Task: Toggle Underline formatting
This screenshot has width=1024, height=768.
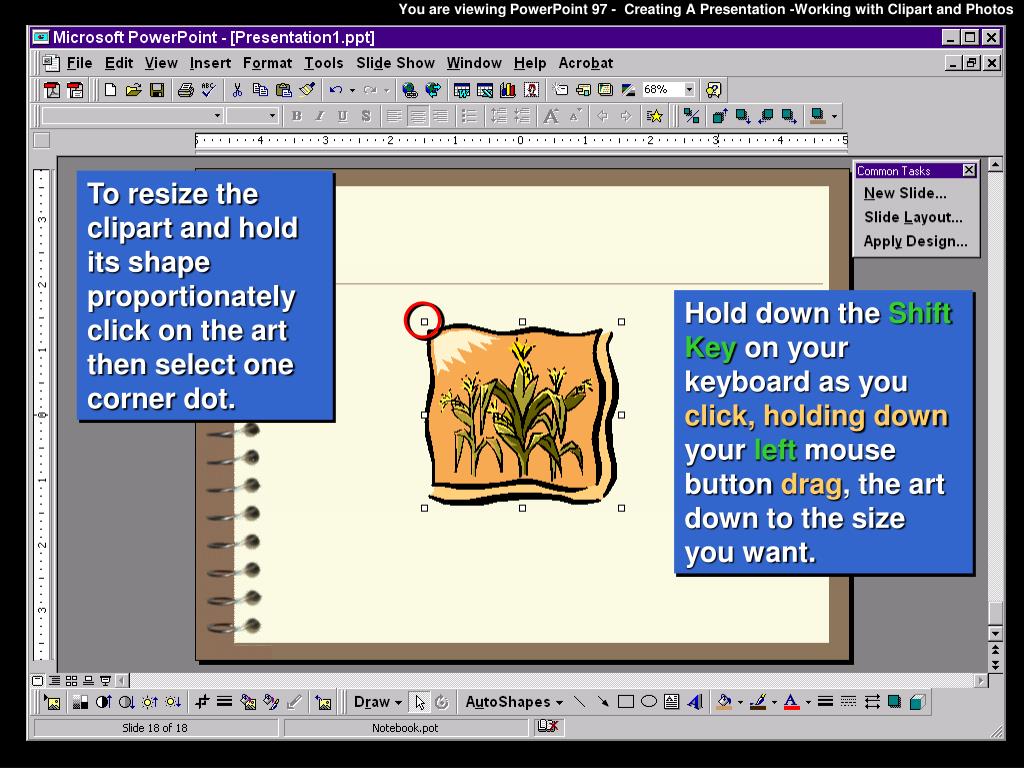Action: [343, 116]
